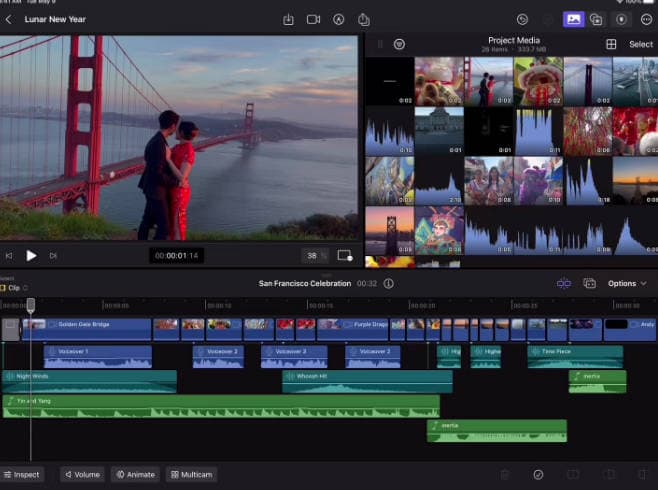Screen dimensions: 658x490
Task: Open the 38 viewer zoom percentage
Action: coord(315,255)
